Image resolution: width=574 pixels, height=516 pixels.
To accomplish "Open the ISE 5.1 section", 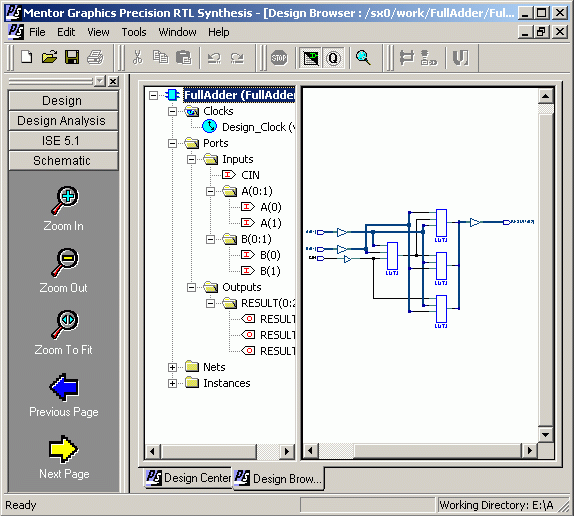I will pos(63,141).
